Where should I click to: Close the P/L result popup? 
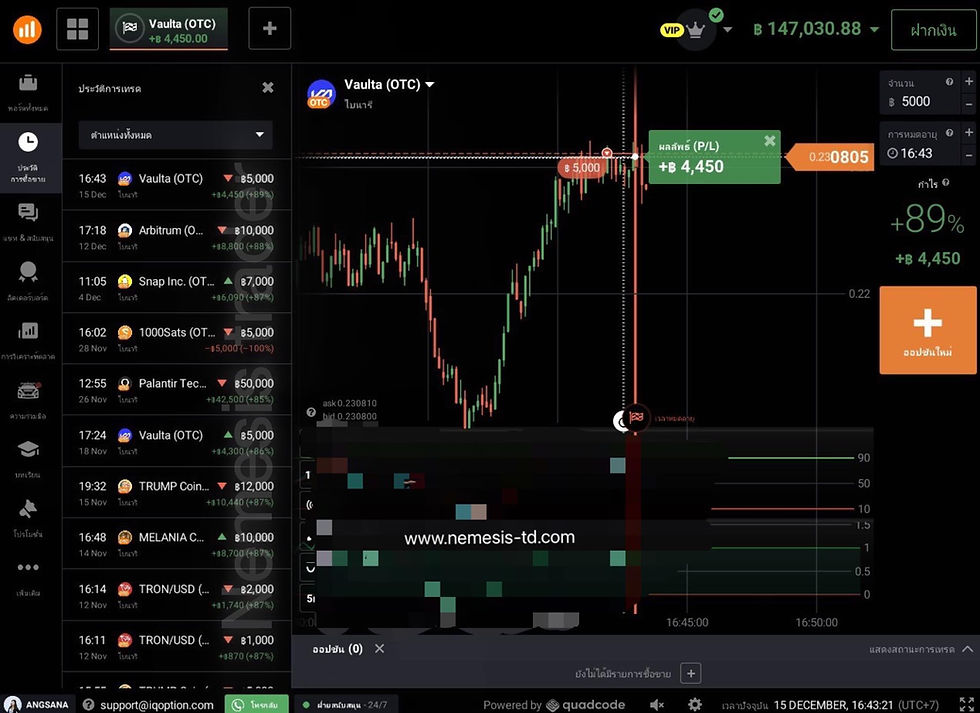[x=770, y=141]
